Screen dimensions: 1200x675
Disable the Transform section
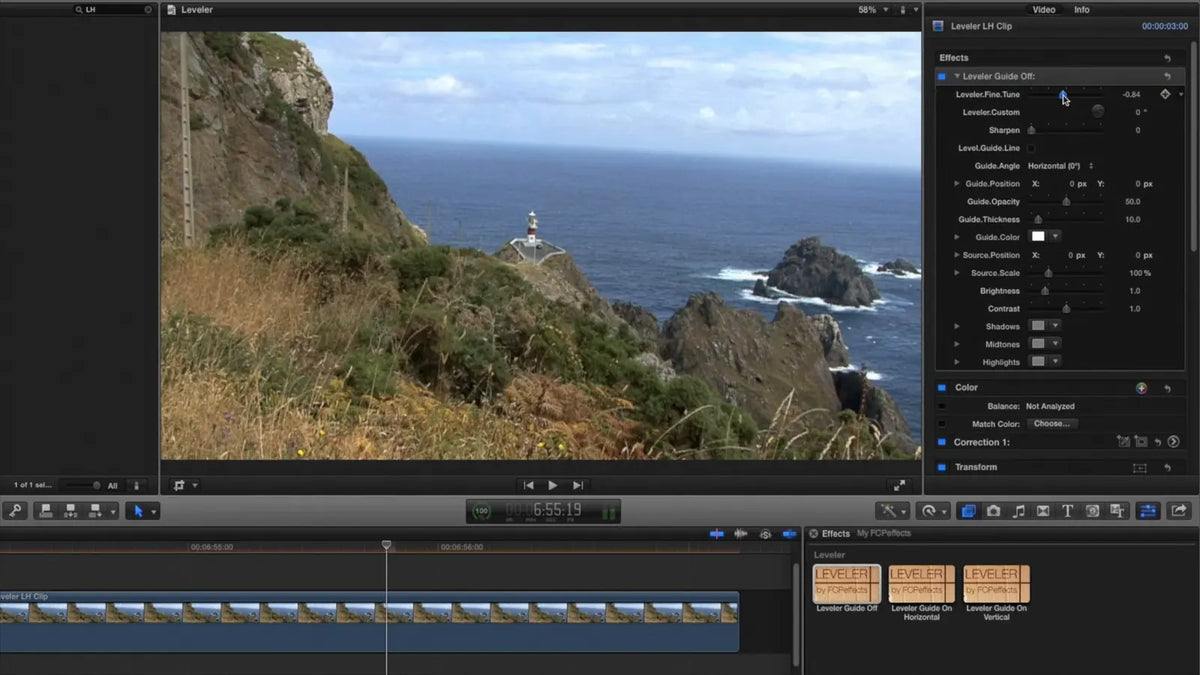941,467
